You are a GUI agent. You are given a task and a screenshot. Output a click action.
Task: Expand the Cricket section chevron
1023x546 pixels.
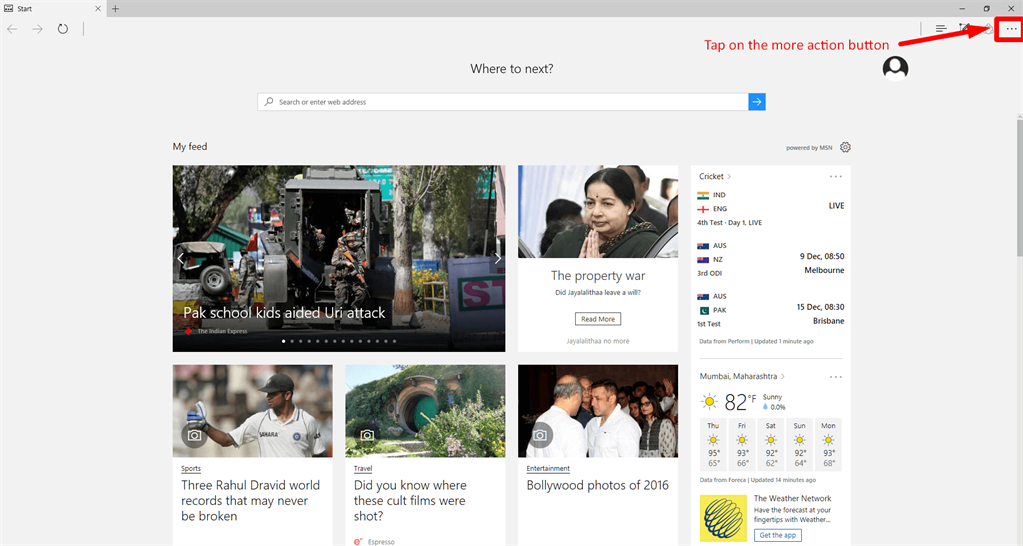[729, 177]
